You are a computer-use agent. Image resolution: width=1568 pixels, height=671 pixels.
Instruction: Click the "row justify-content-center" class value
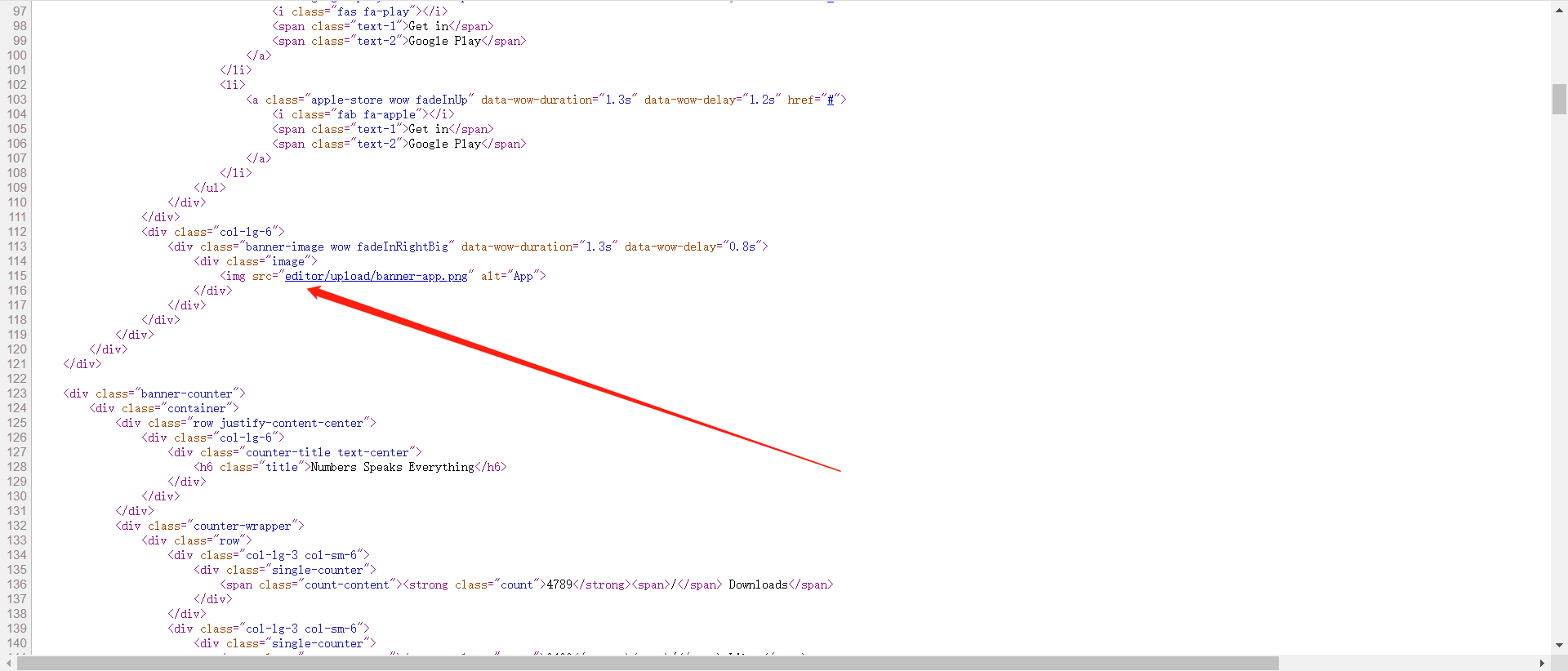coord(278,424)
